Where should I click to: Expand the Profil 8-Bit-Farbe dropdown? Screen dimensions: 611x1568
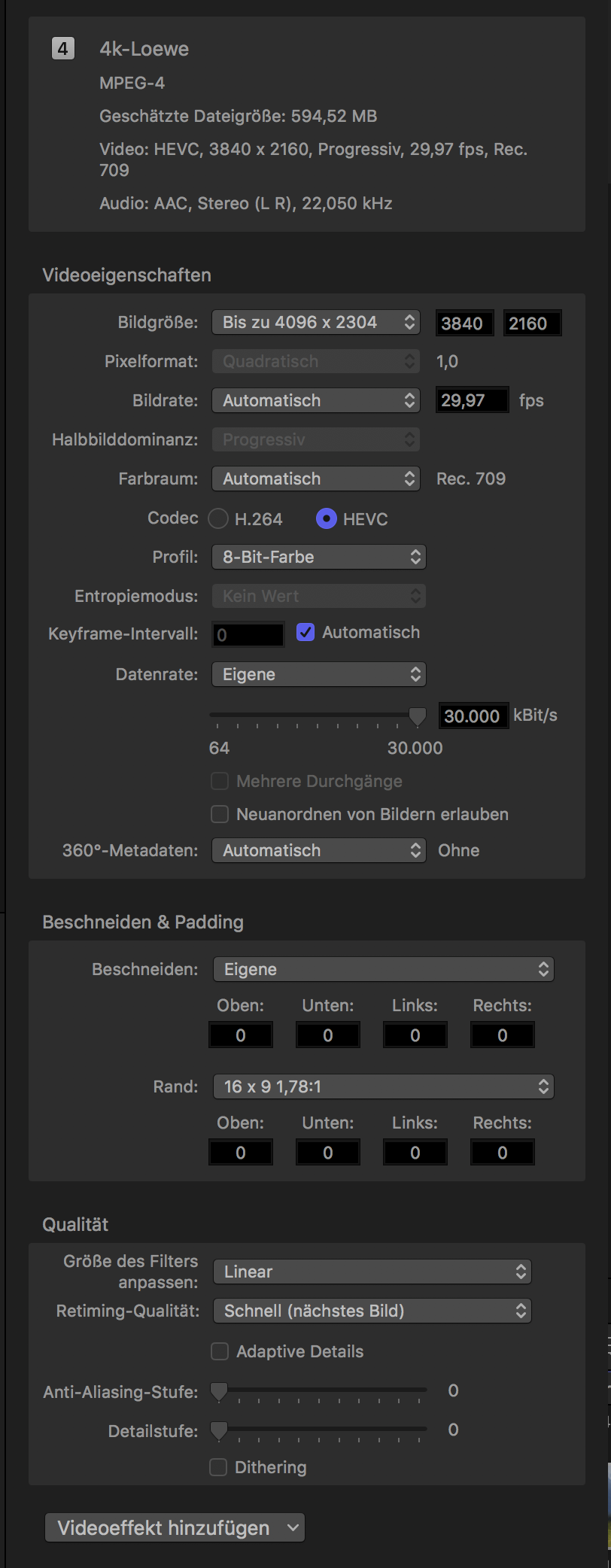click(x=319, y=557)
